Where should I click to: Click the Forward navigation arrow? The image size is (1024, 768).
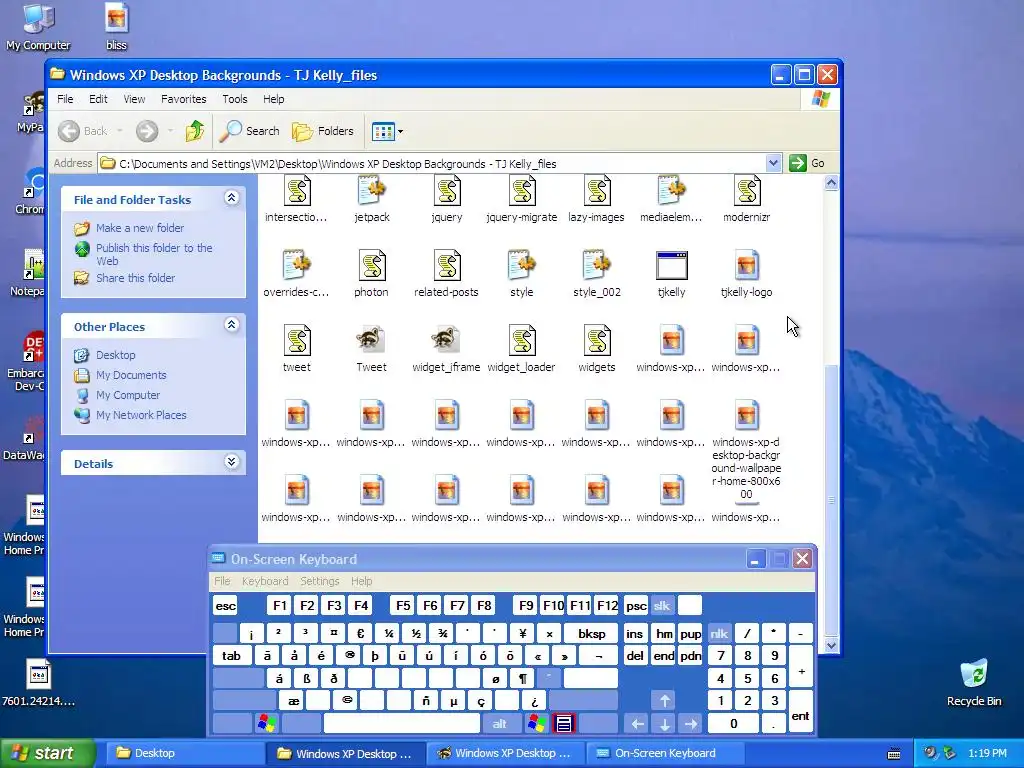point(147,131)
